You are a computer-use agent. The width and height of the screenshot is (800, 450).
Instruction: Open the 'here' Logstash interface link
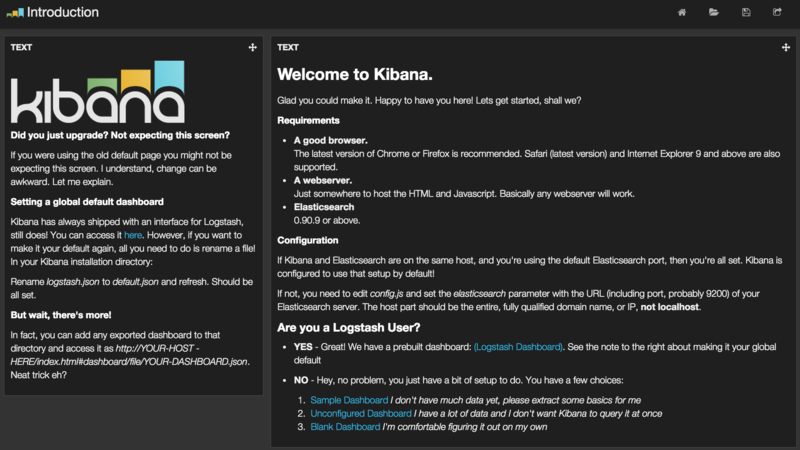coord(133,235)
